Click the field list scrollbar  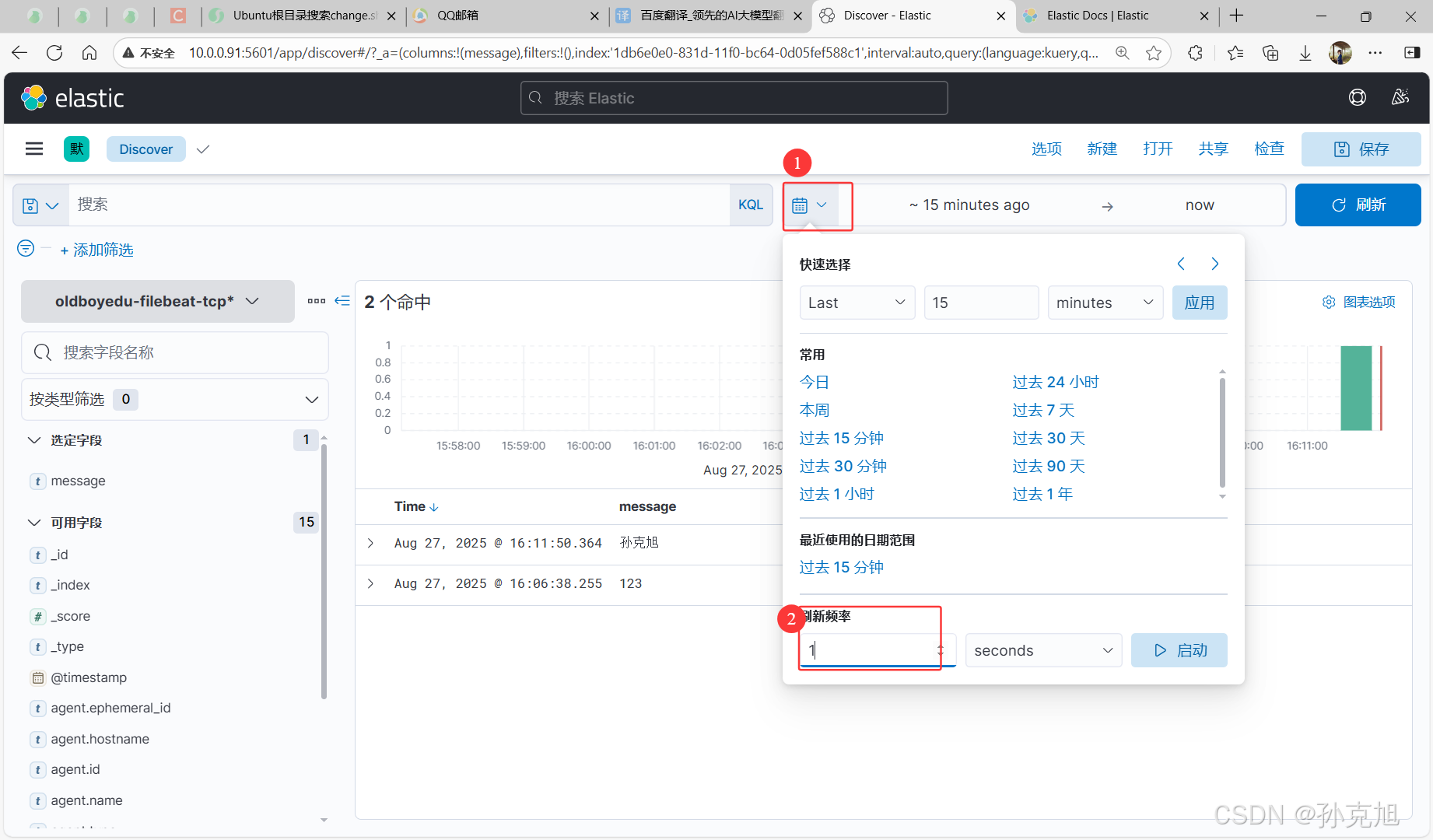pyautogui.click(x=324, y=570)
